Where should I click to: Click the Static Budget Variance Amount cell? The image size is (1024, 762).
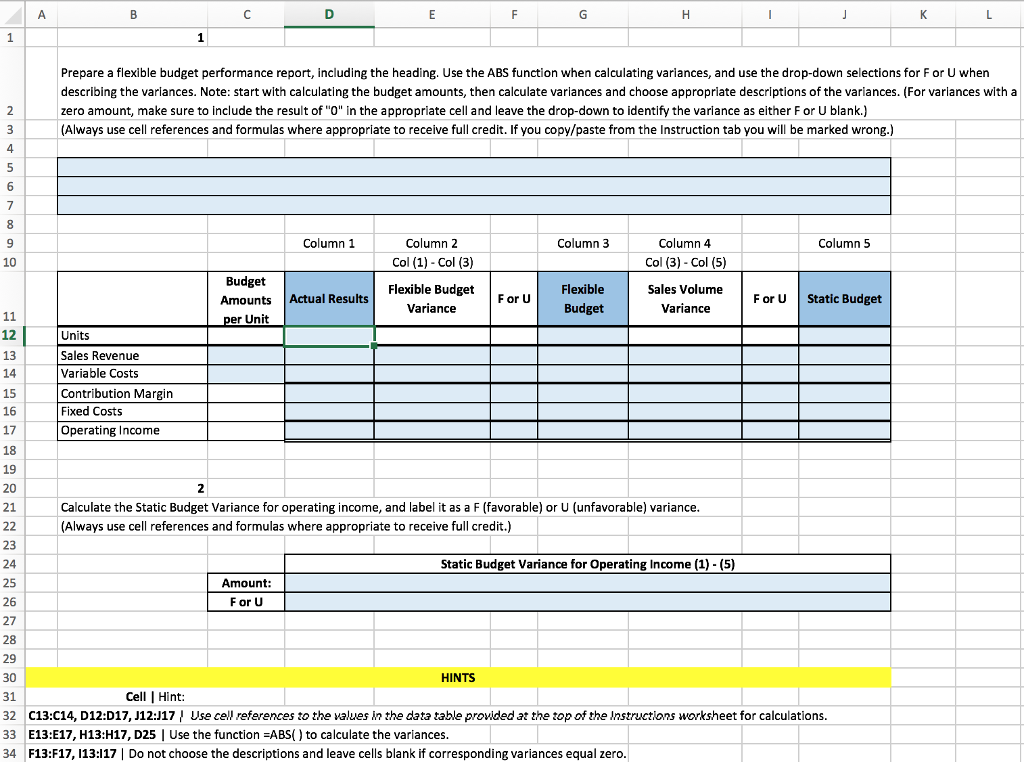(588, 583)
